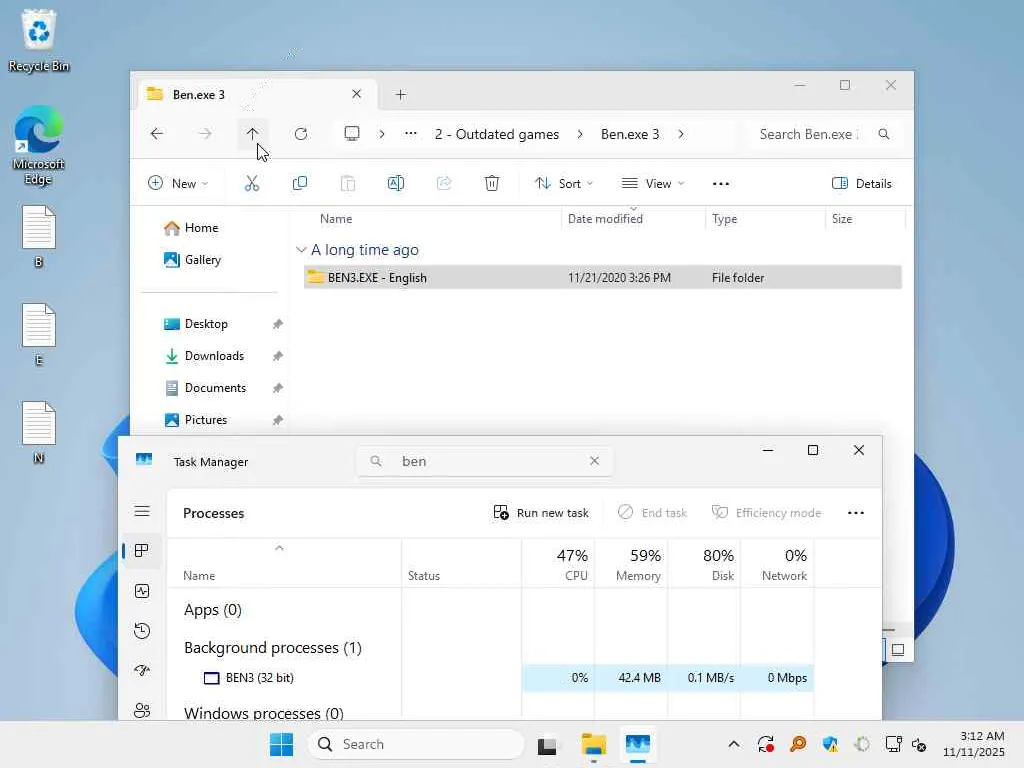This screenshot has height=768, width=1024.
Task: Select the BEN3 (32 bit) process
Action: (x=490, y=678)
